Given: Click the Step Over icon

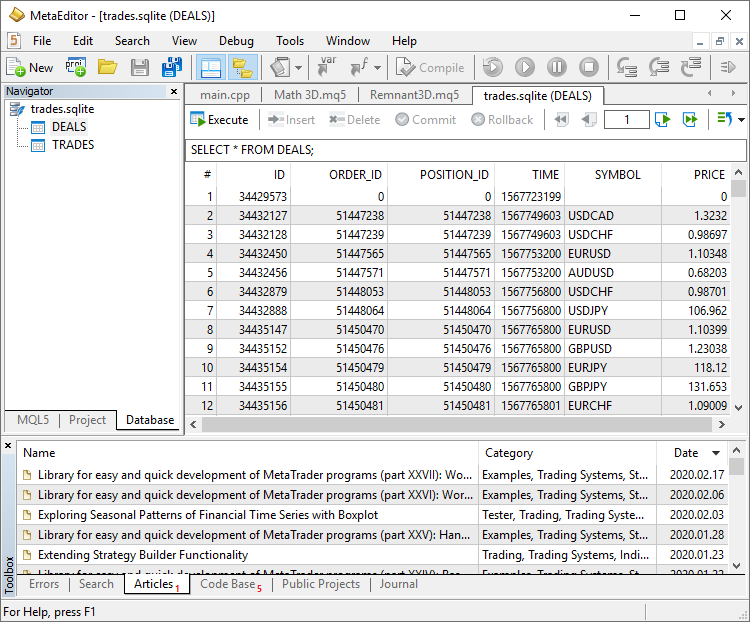Looking at the screenshot, I should [x=659, y=67].
